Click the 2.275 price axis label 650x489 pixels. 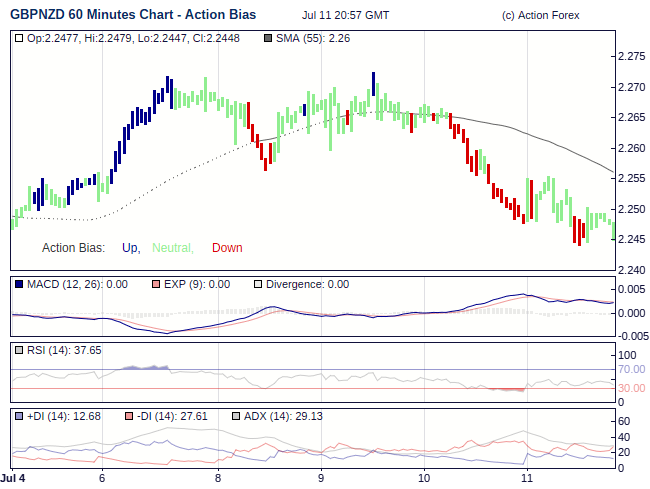coord(633,57)
